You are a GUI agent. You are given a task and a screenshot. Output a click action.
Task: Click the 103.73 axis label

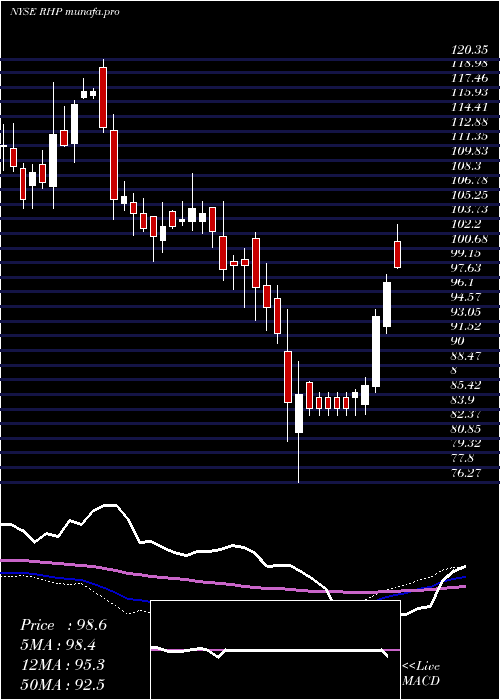coord(470,210)
